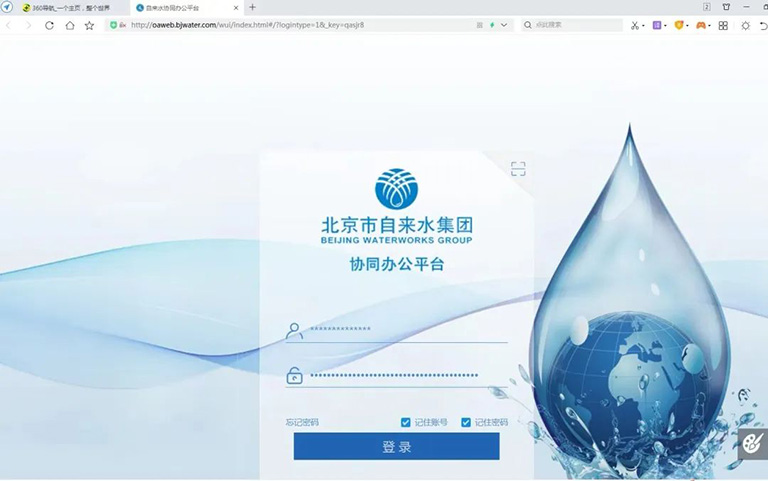
Task: Open the tab count indicator icon
Action: (x=707, y=7)
